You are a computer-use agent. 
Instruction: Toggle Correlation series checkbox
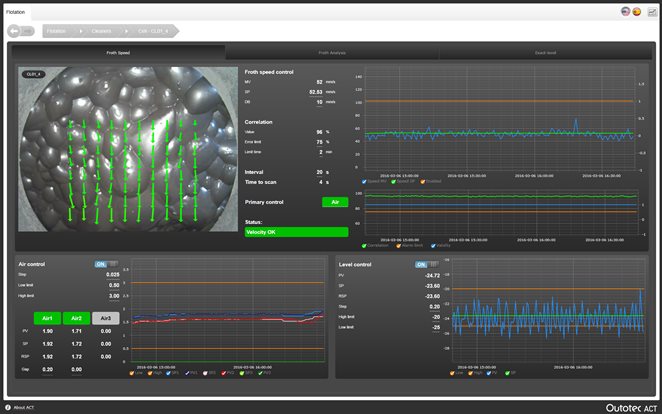pos(364,246)
